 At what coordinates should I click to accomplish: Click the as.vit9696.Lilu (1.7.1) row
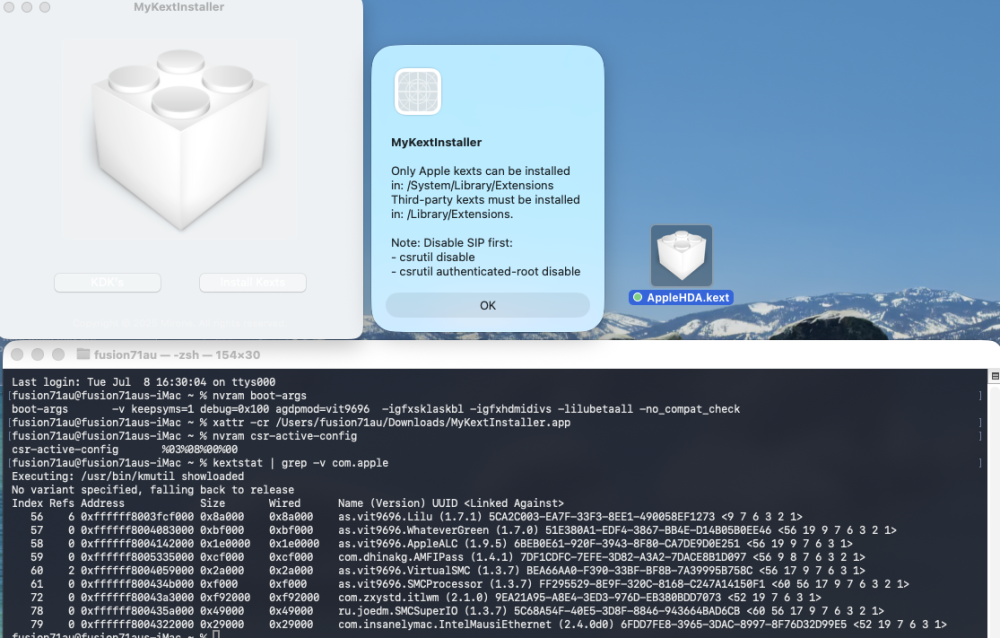point(416,516)
